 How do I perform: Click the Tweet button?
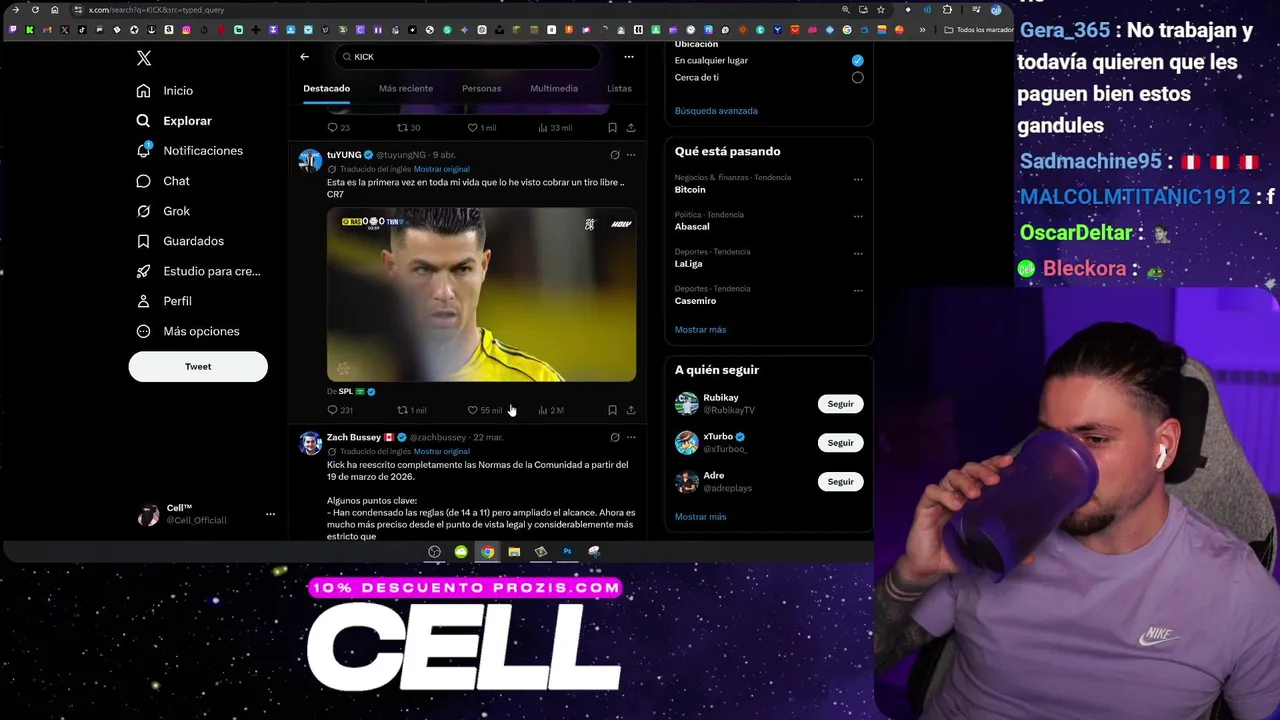tap(198, 367)
